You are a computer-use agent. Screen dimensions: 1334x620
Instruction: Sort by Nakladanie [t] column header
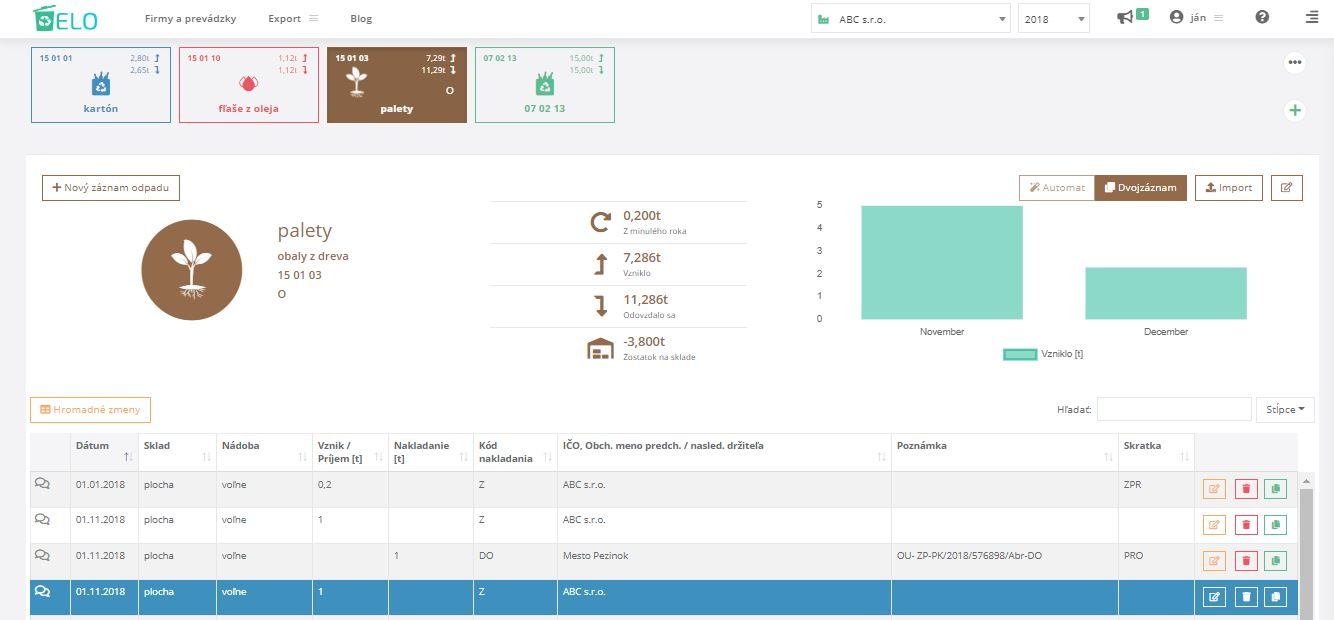pos(430,451)
